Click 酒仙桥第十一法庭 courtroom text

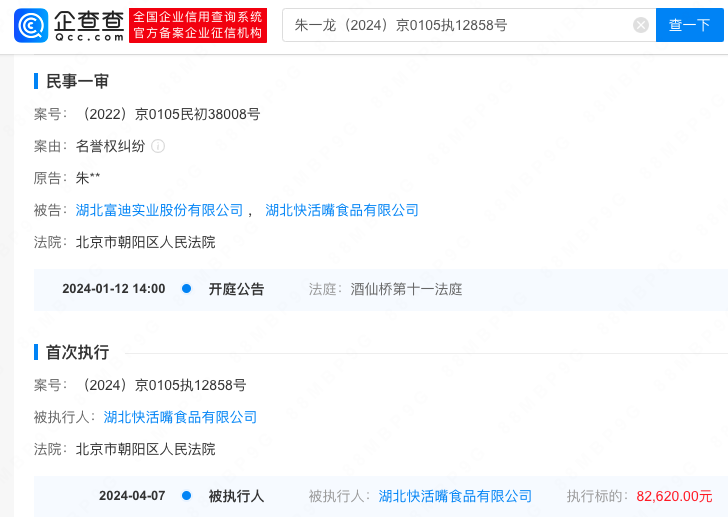tap(406, 289)
